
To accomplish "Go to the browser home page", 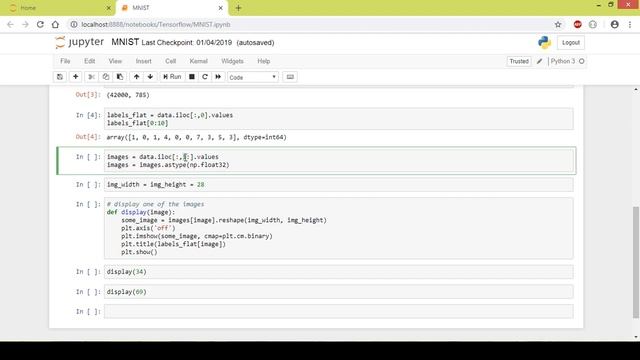I will [x=55, y=24].
